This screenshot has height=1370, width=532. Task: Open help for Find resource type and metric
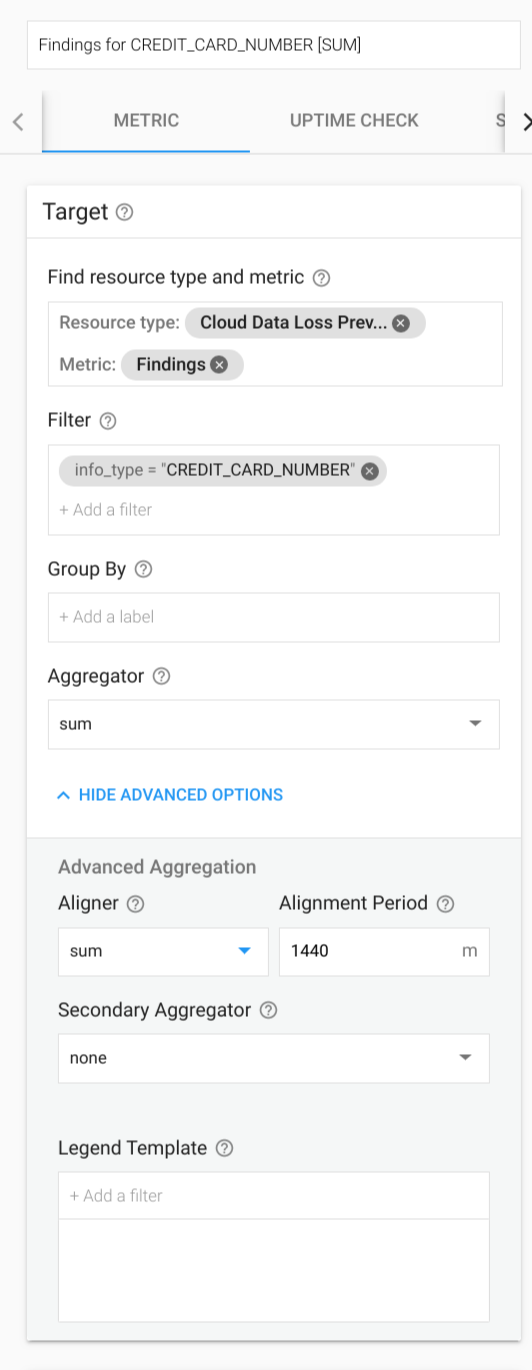click(321, 278)
